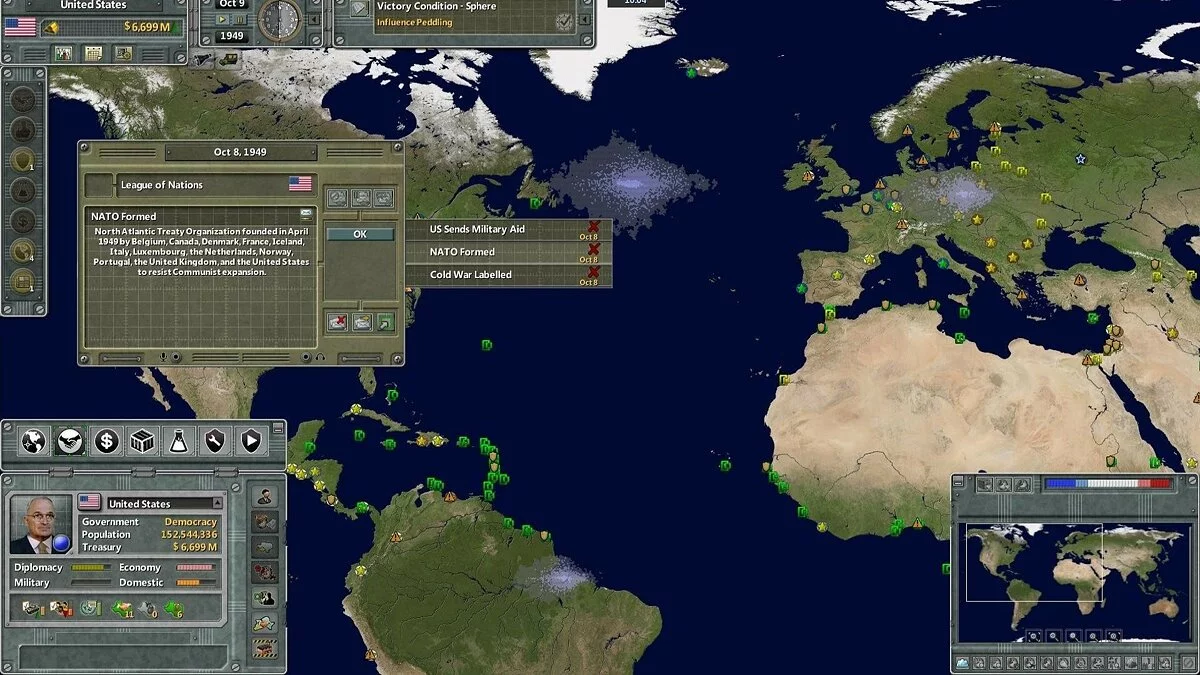Dismiss the NATO Formed alert red X

(594, 249)
